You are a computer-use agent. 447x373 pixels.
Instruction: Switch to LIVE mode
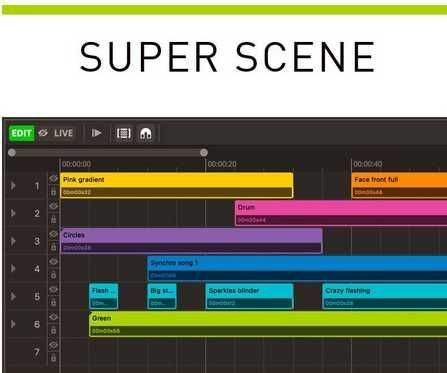63,133
